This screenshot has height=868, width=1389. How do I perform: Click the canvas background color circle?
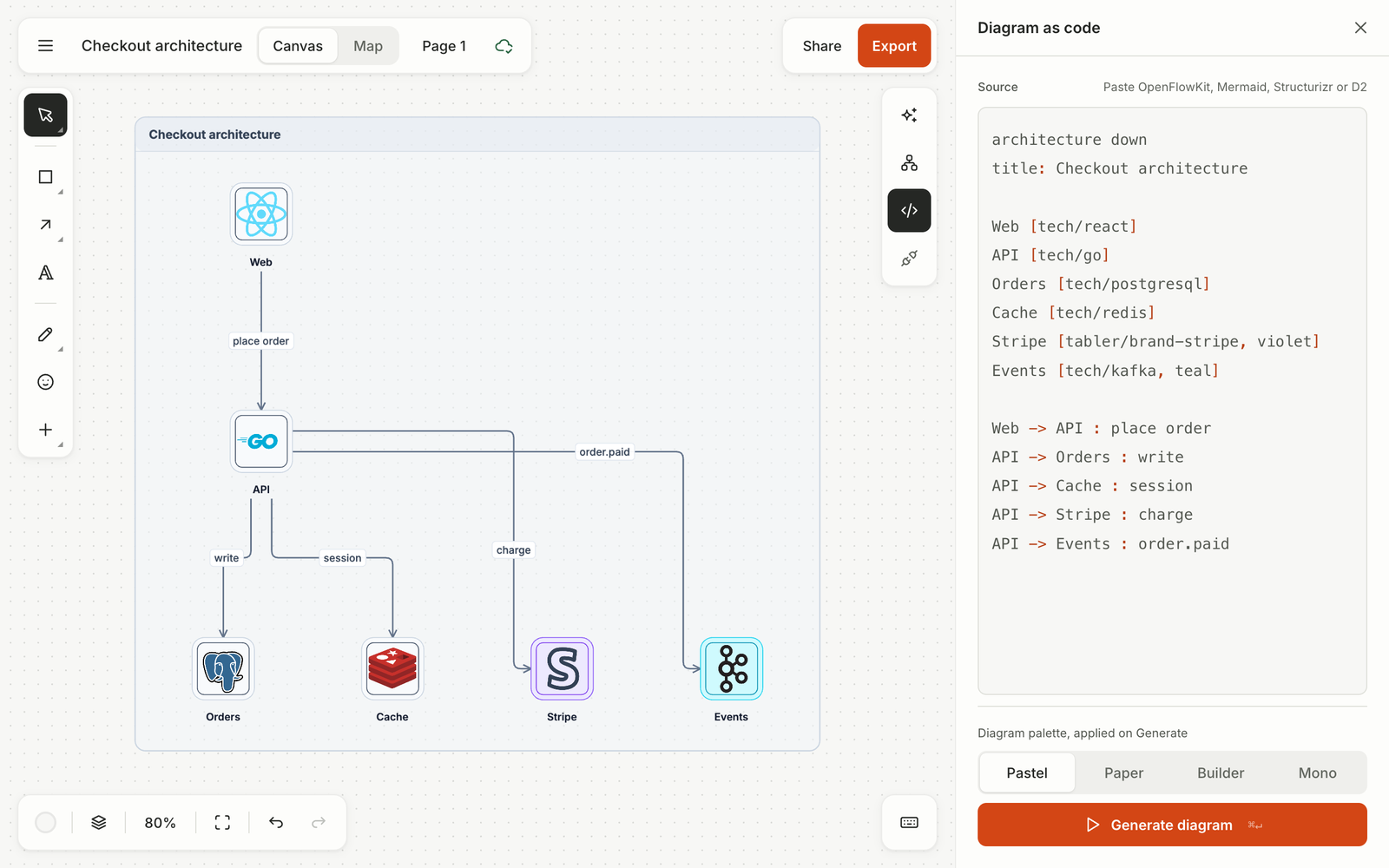(46, 823)
